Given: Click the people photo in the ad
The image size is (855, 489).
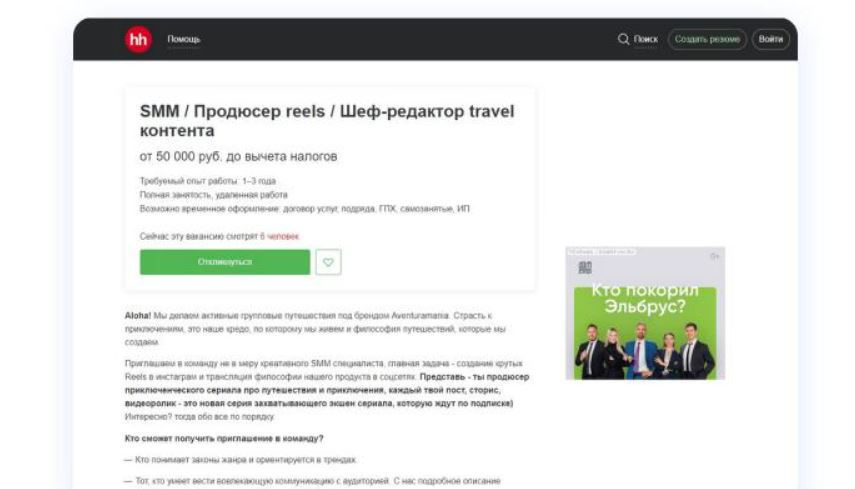Looking at the screenshot, I should (x=645, y=349).
